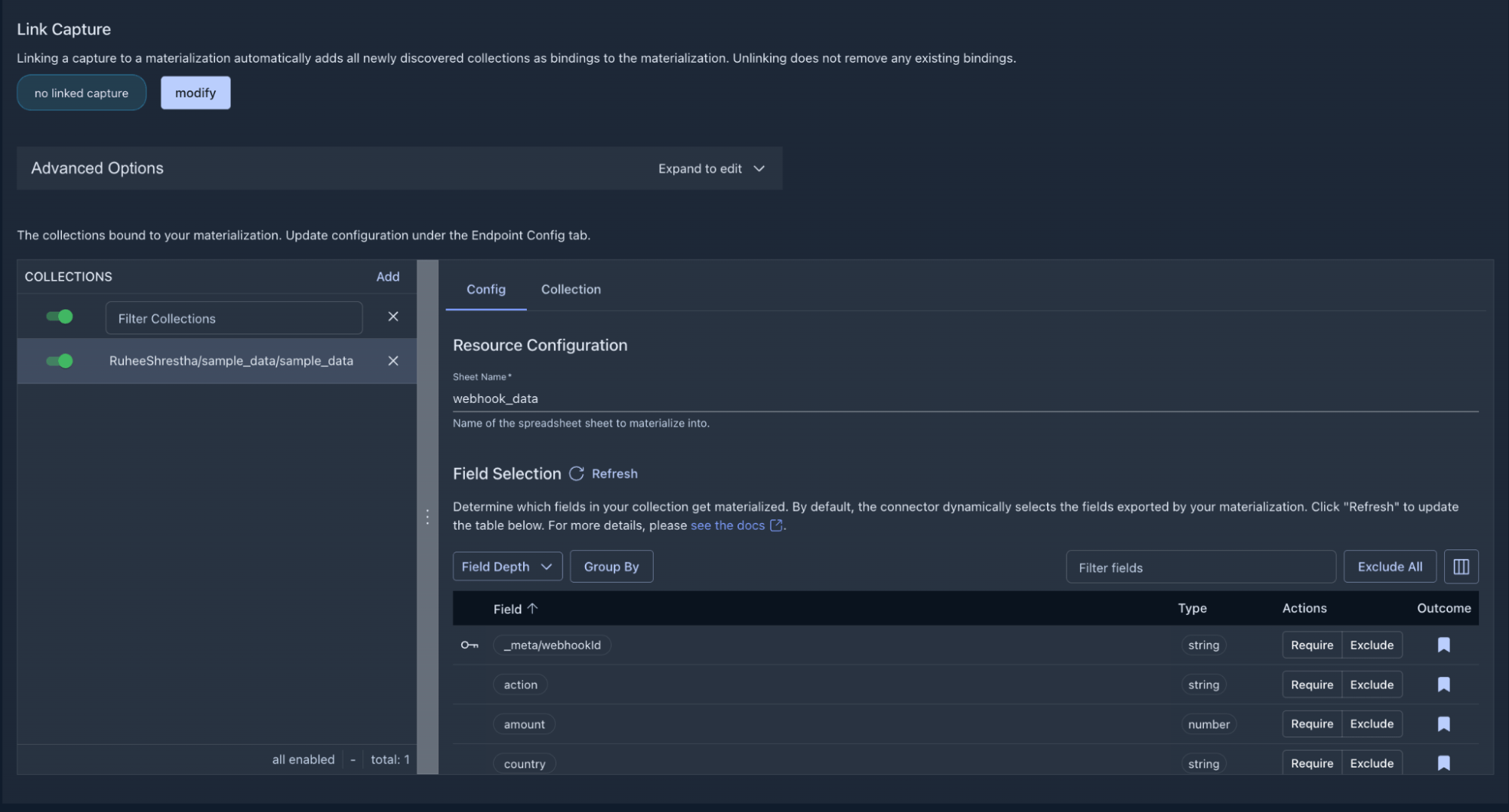The height and width of the screenshot is (812, 1509).
Task: Toggle all collections switch beside Filter Collections
Action: [x=60, y=317]
